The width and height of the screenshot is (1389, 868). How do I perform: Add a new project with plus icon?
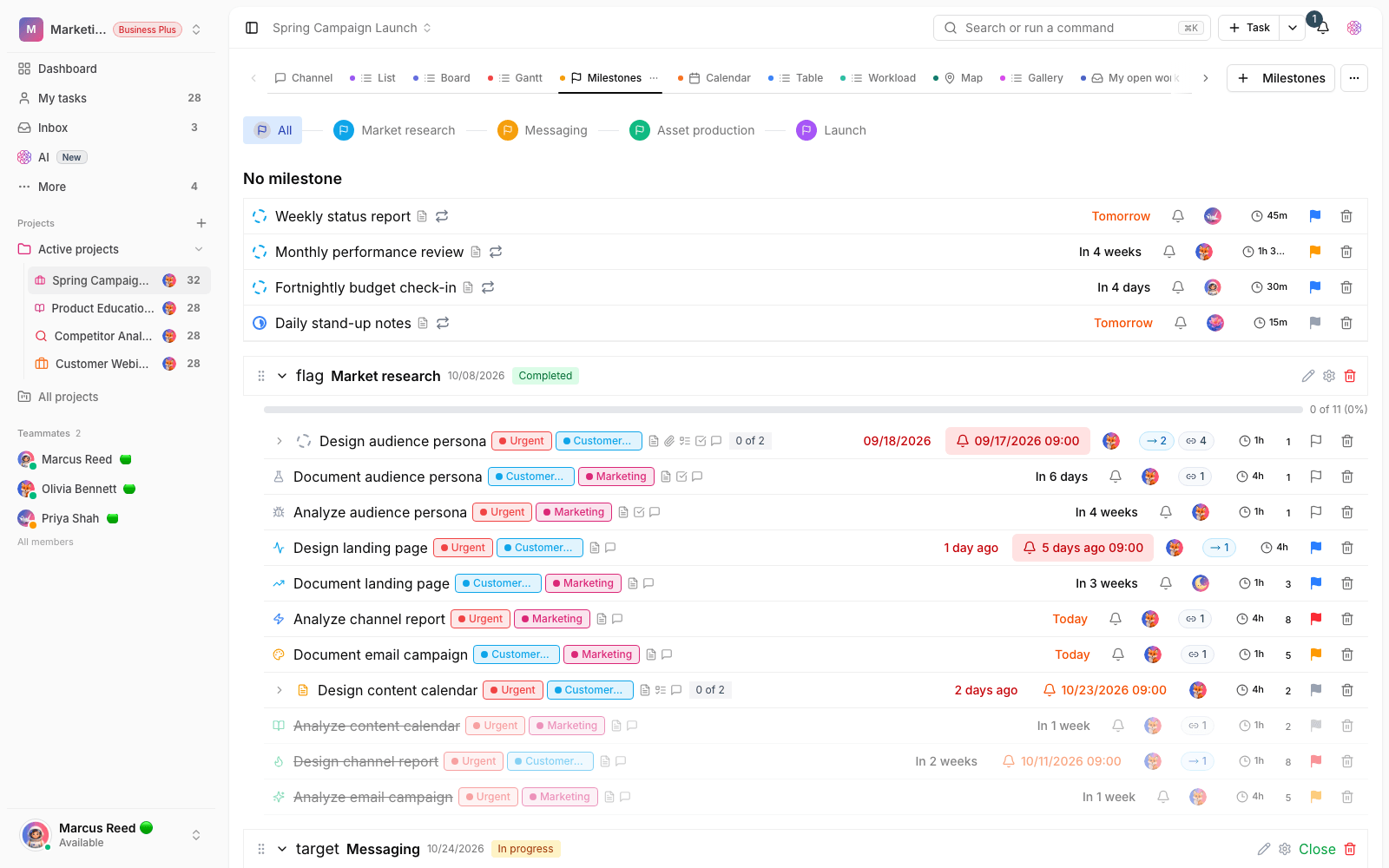click(201, 223)
